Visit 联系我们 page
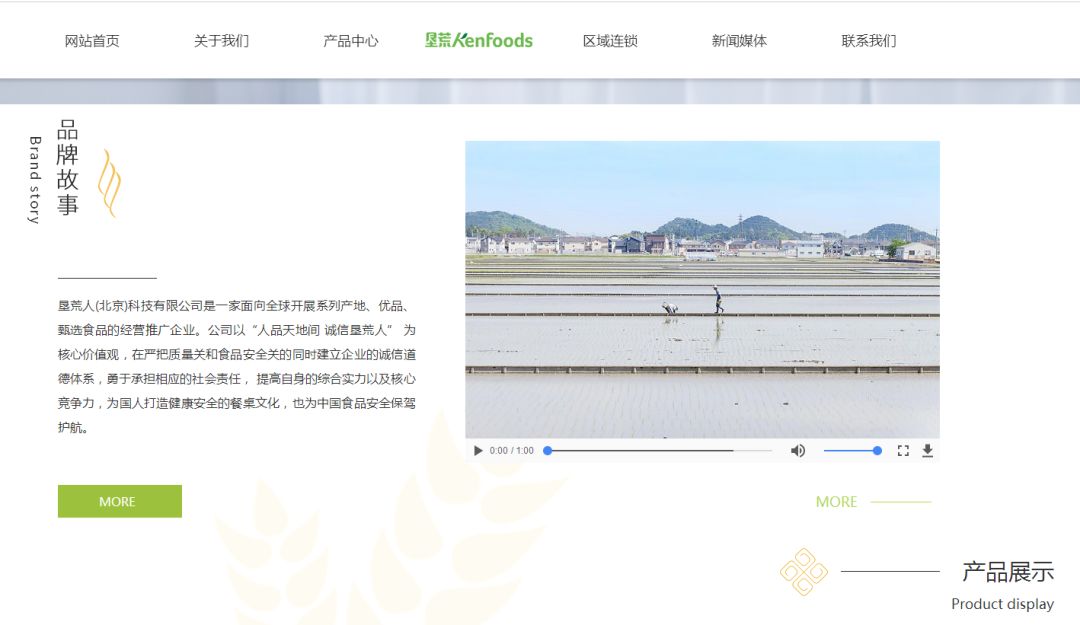Viewport: 1080px width, 625px height. click(869, 41)
